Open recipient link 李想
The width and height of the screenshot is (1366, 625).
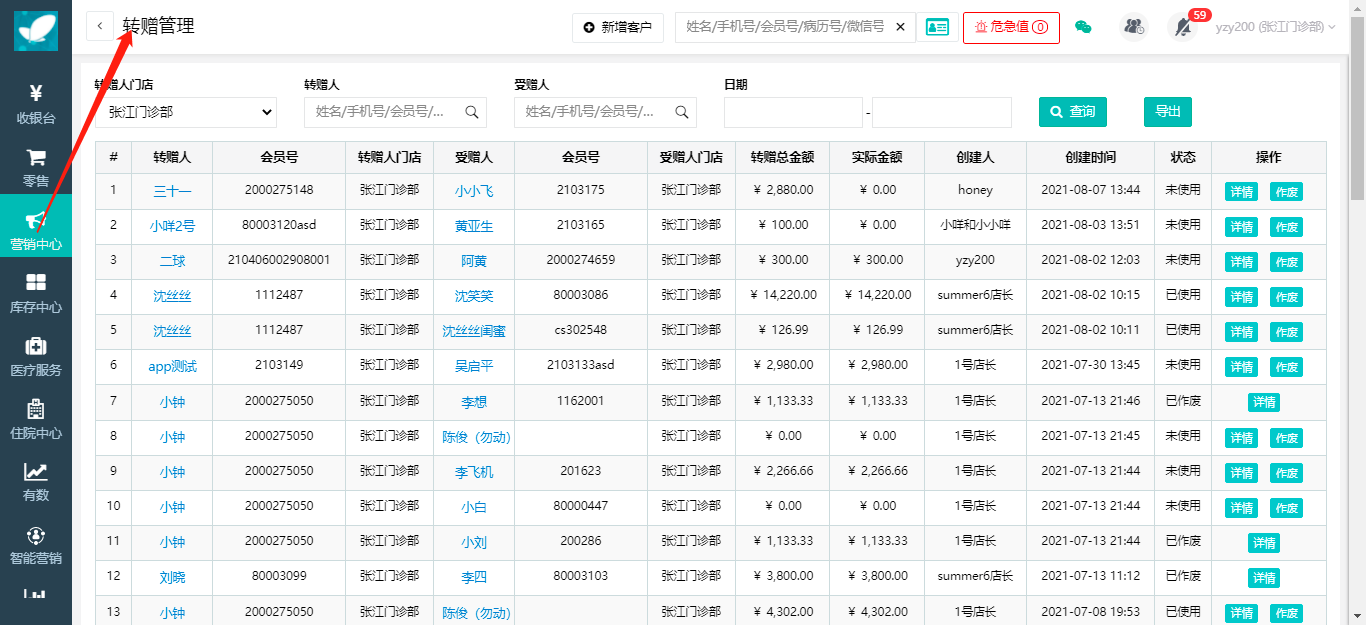474,402
